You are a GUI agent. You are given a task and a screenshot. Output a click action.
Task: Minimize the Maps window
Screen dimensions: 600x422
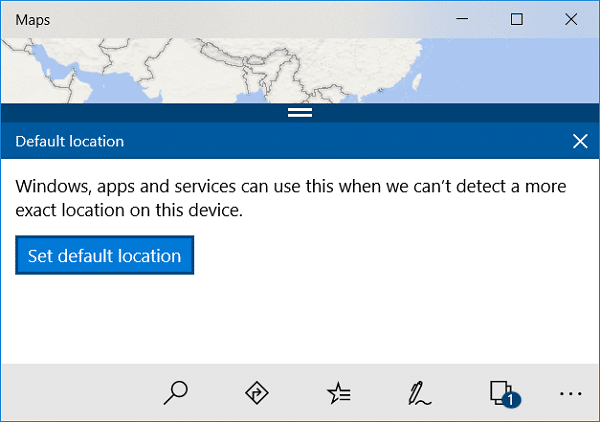[x=462, y=19]
